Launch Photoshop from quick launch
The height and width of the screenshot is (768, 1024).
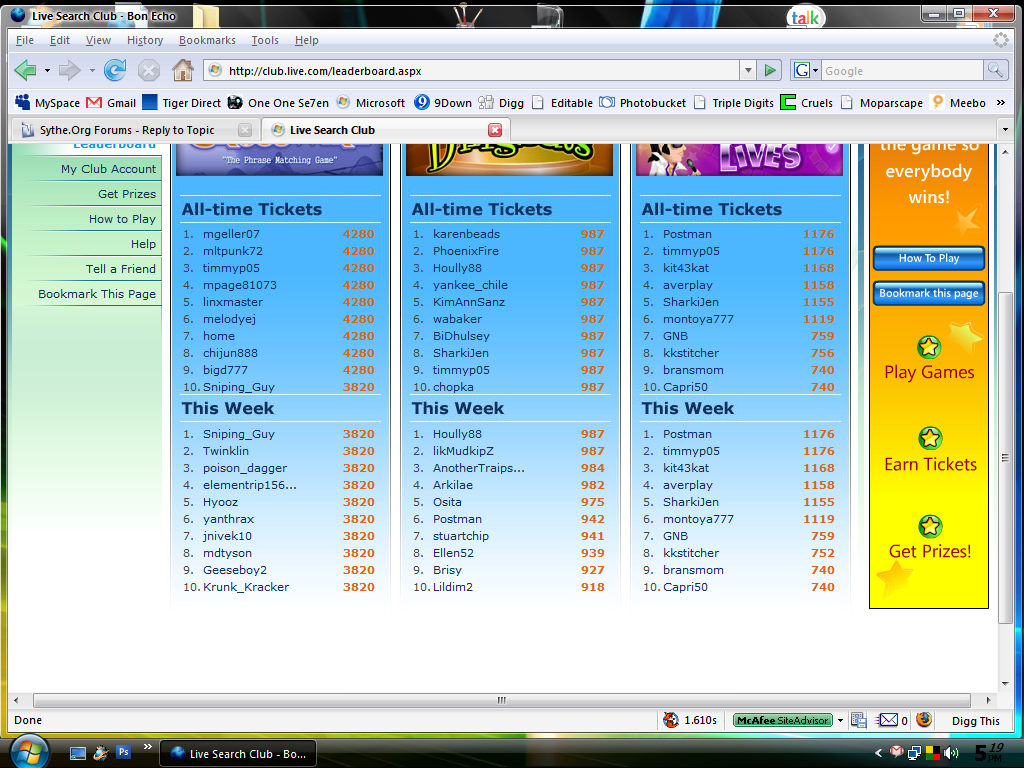pyautogui.click(x=123, y=752)
